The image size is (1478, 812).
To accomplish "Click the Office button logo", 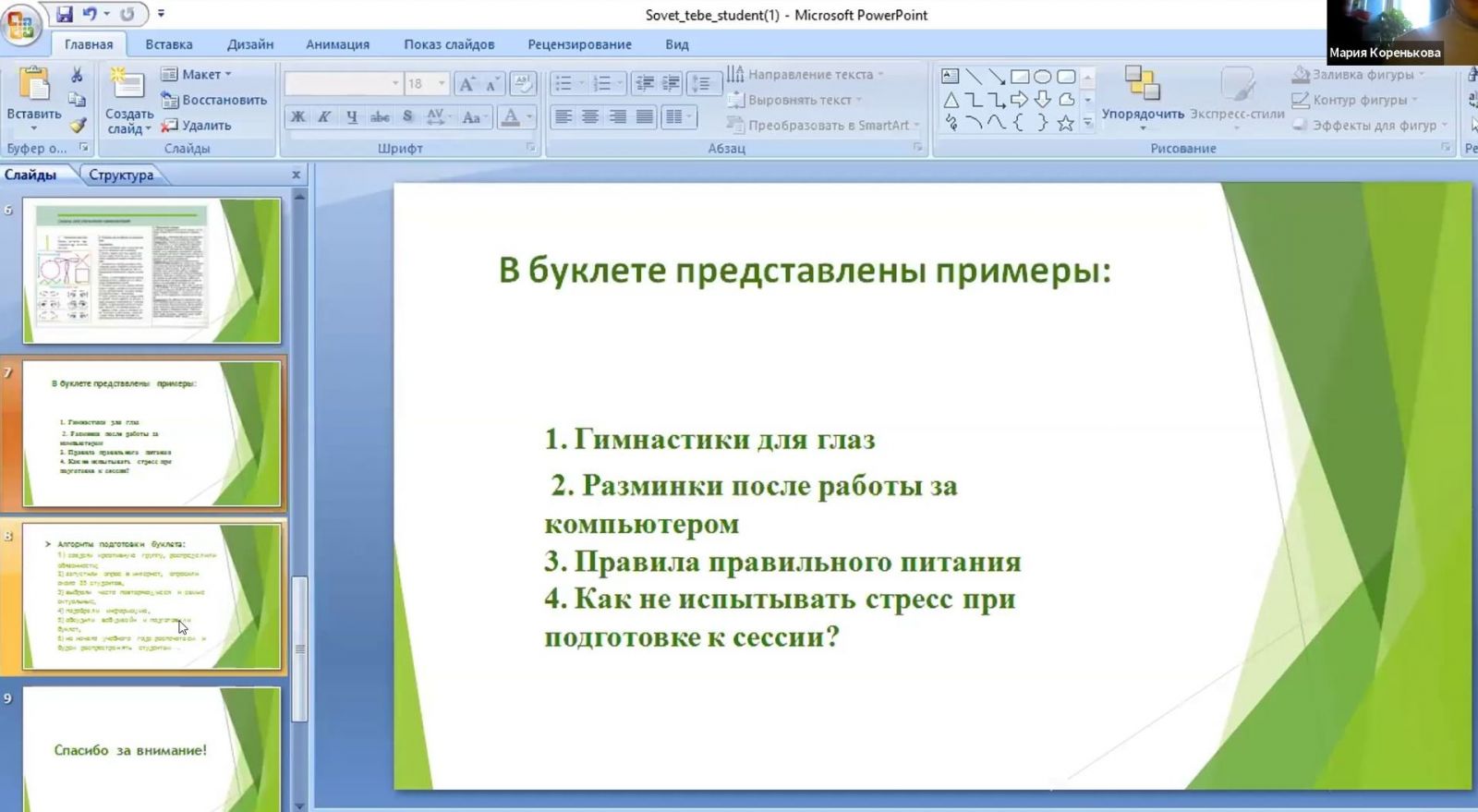I will coord(19,23).
